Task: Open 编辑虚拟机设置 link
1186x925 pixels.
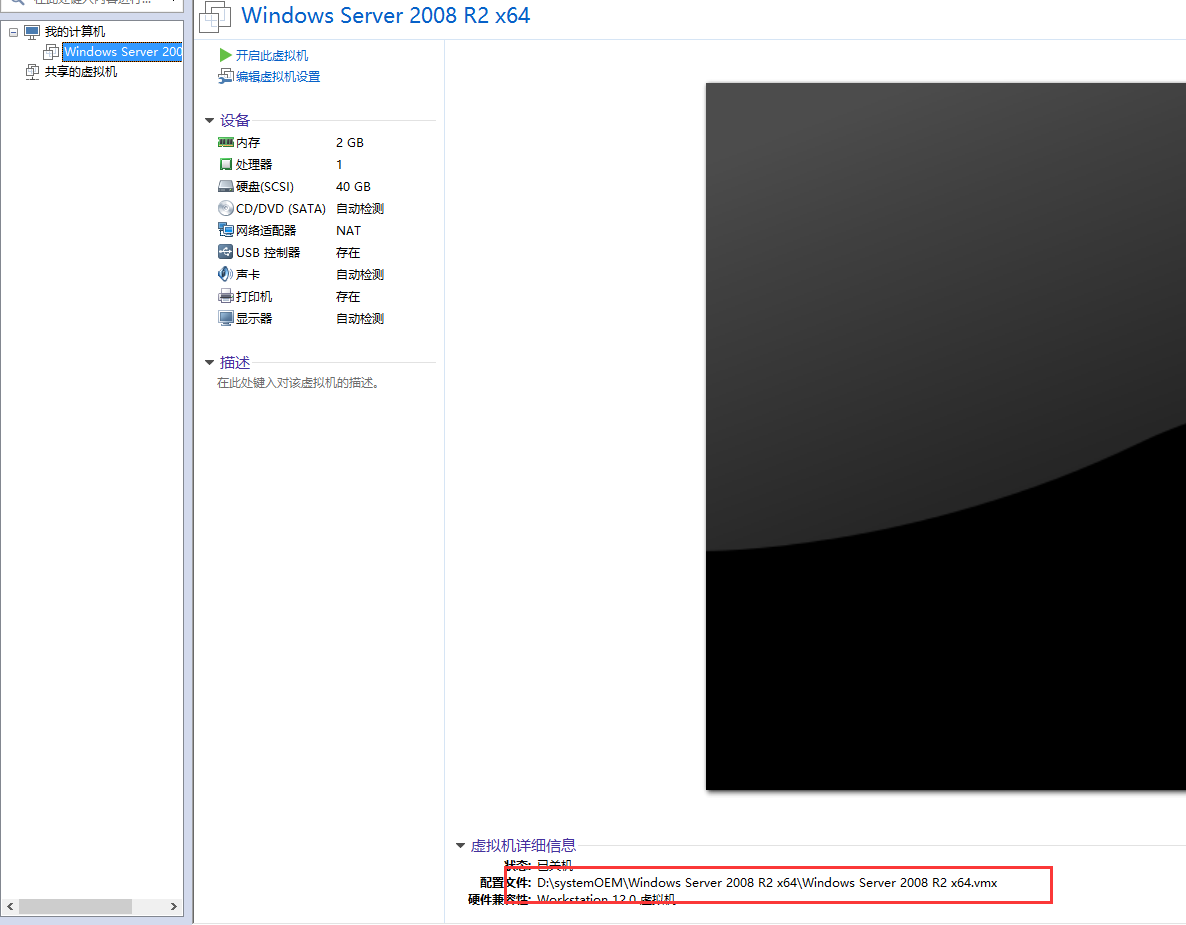Action: [278, 76]
